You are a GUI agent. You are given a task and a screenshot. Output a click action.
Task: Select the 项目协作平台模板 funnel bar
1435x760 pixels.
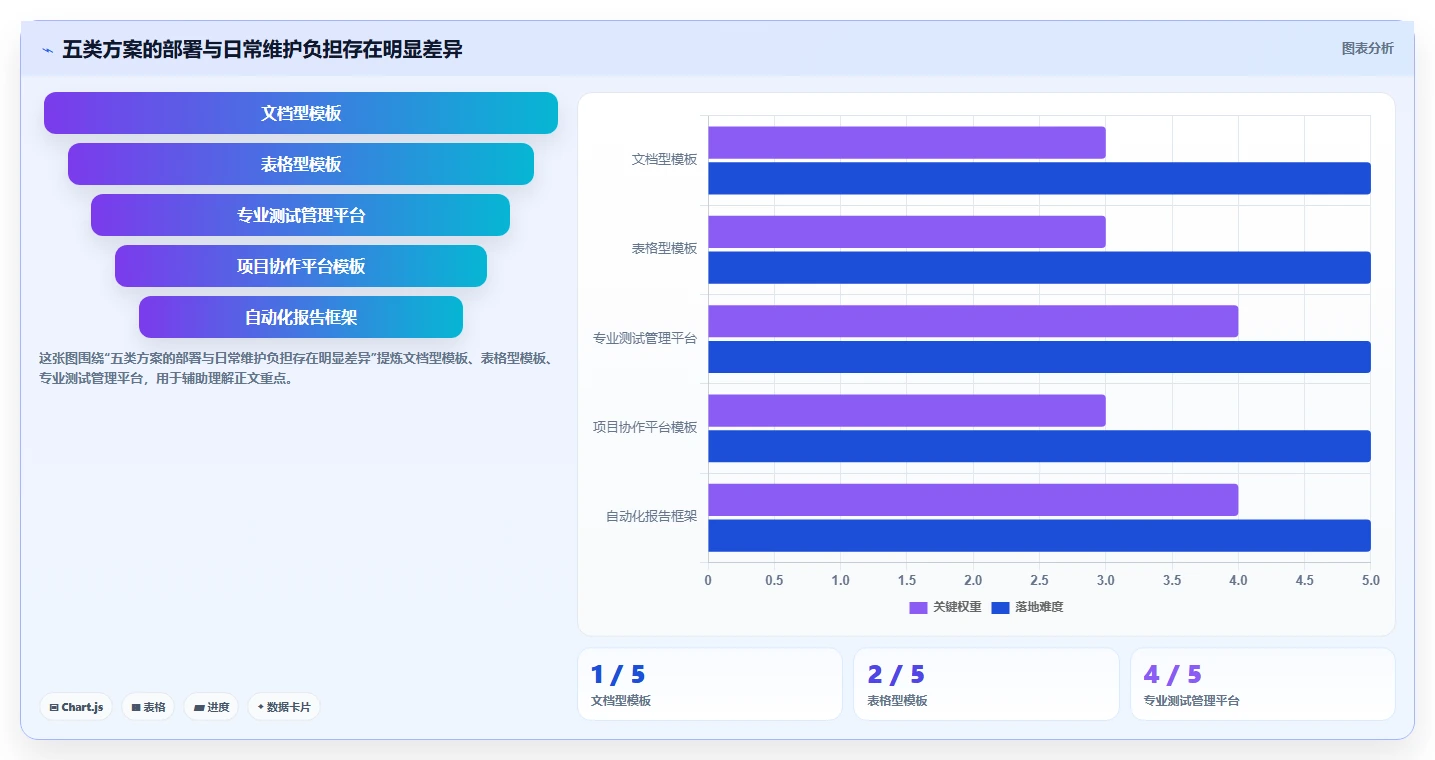(301, 266)
